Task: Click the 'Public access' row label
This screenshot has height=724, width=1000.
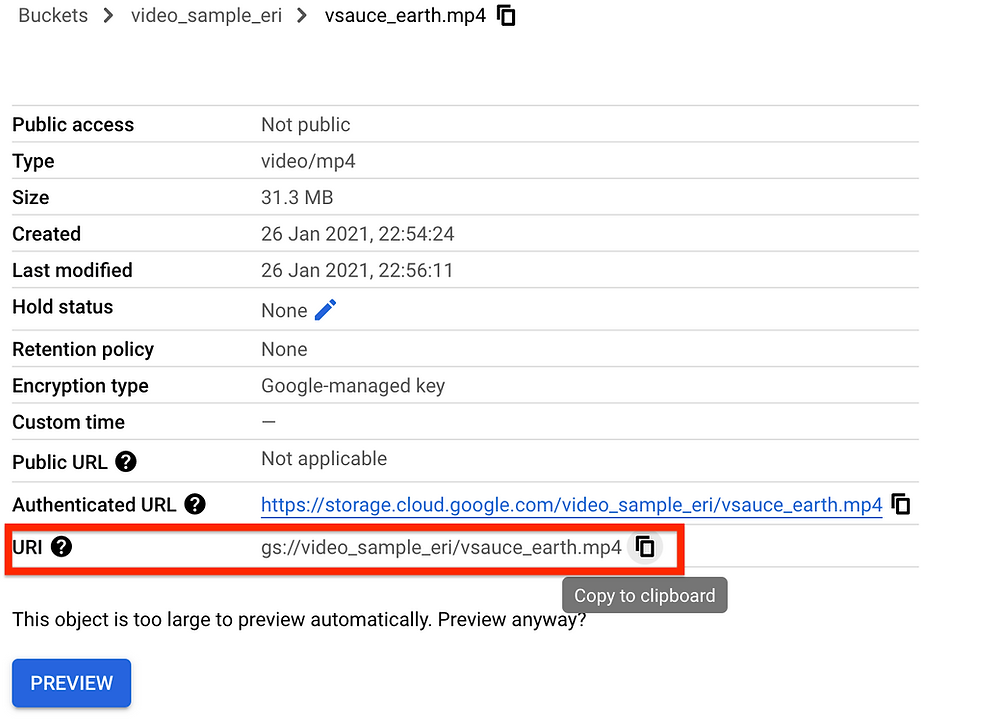Action: (x=73, y=124)
